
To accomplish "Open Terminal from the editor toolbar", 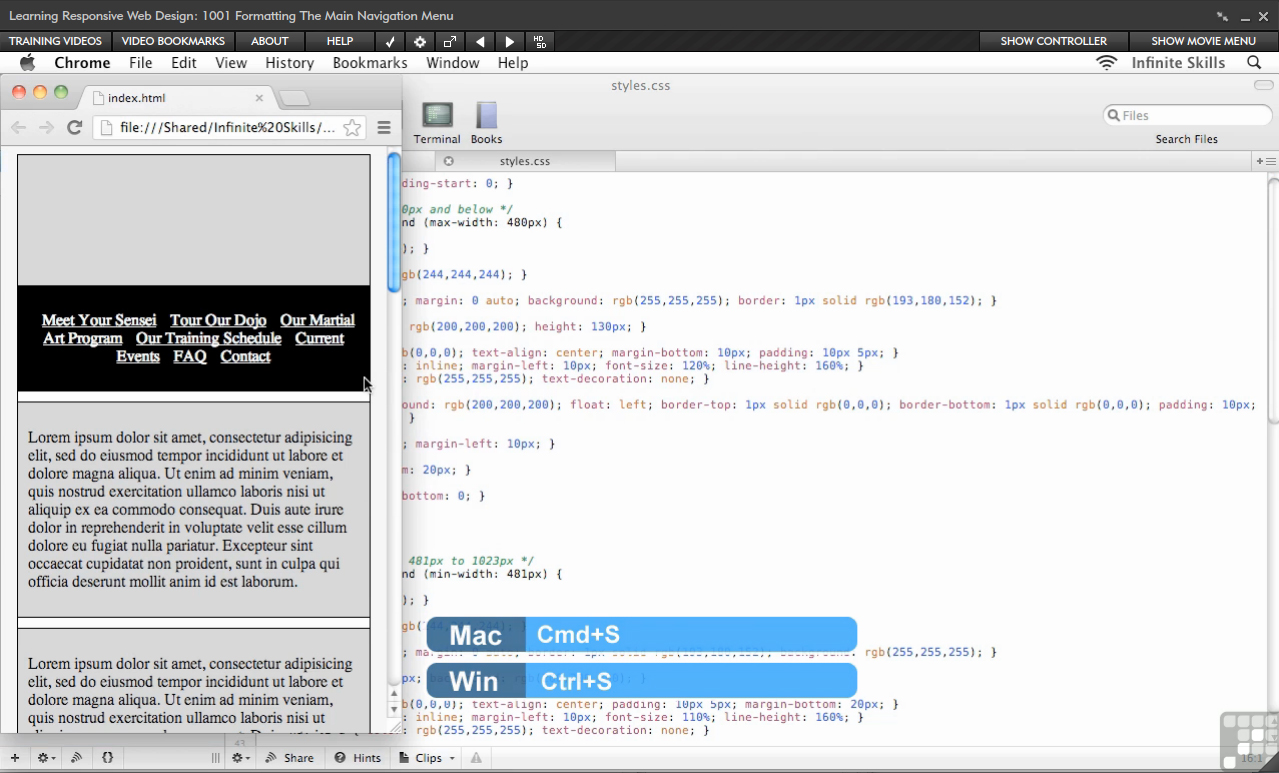I will 437,123.
